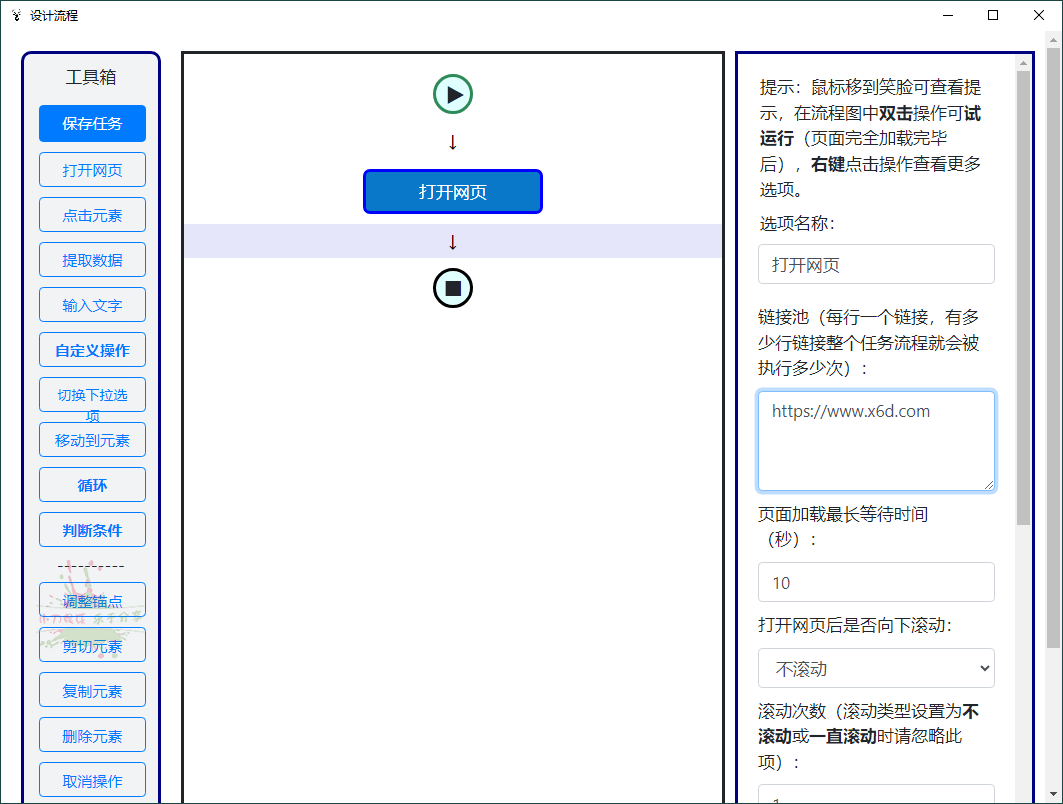Click the app icon in title bar
This screenshot has height=804, width=1063.
point(16,15)
